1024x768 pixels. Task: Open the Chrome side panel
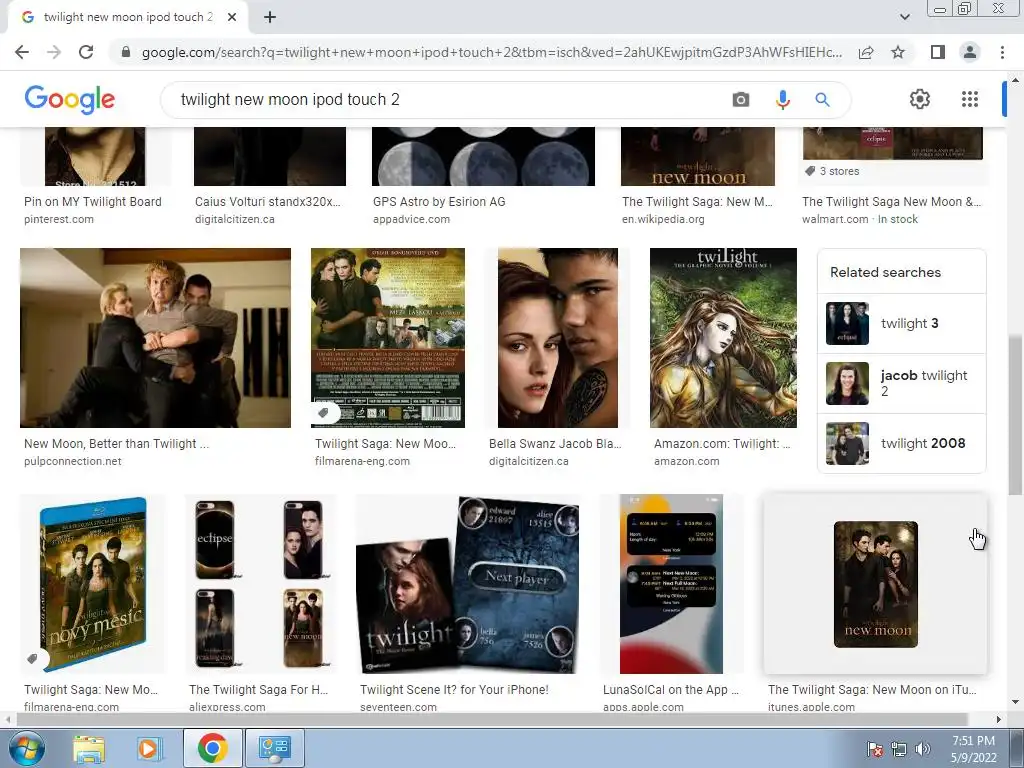[x=938, y=52]
